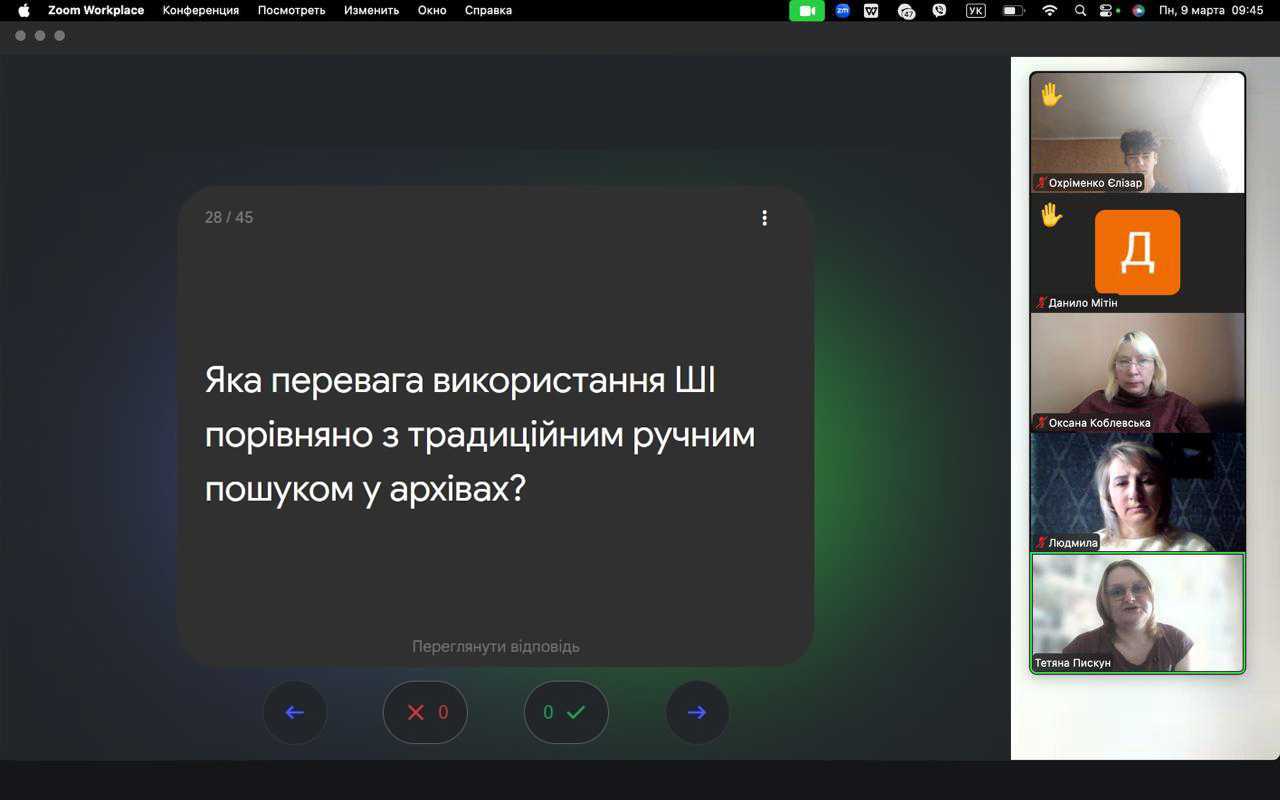Open the Apple menu

coord(24,10)
